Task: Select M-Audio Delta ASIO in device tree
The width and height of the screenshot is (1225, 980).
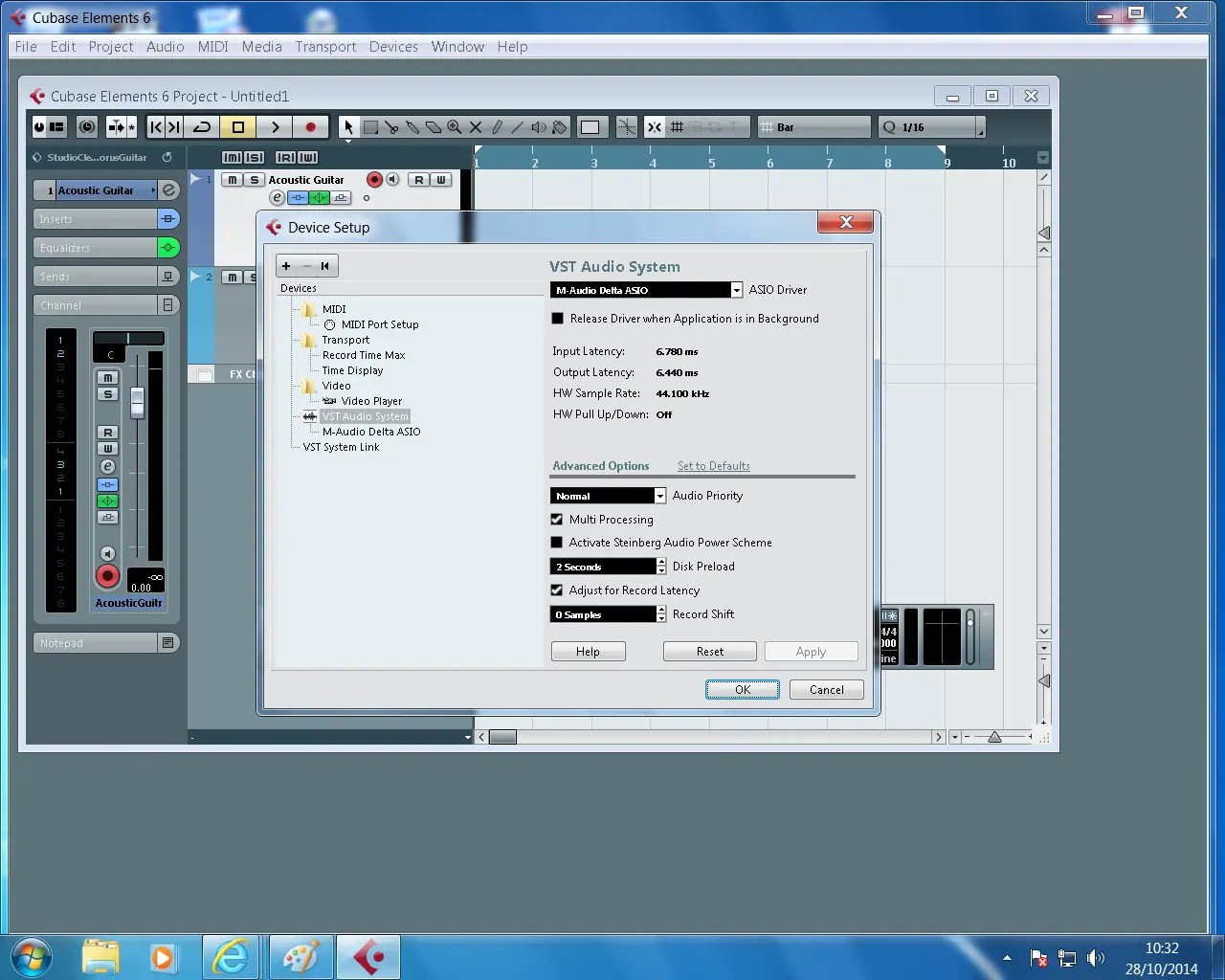Action: (x=371, y=432)
